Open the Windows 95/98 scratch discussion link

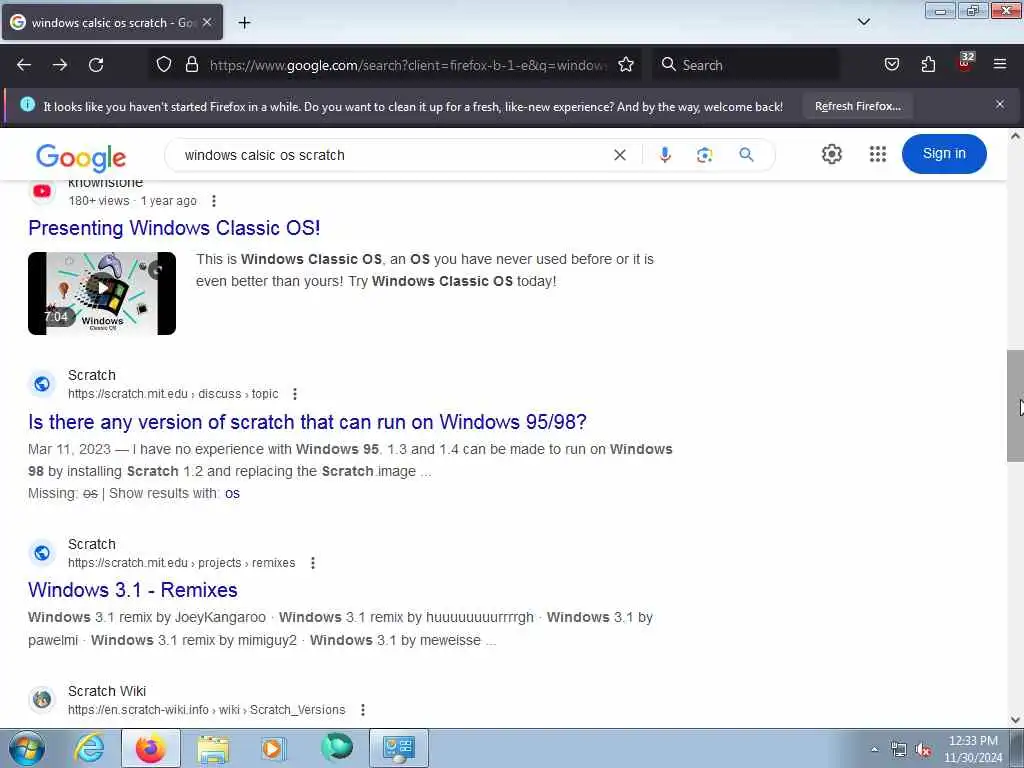click(x=307, y=422)
